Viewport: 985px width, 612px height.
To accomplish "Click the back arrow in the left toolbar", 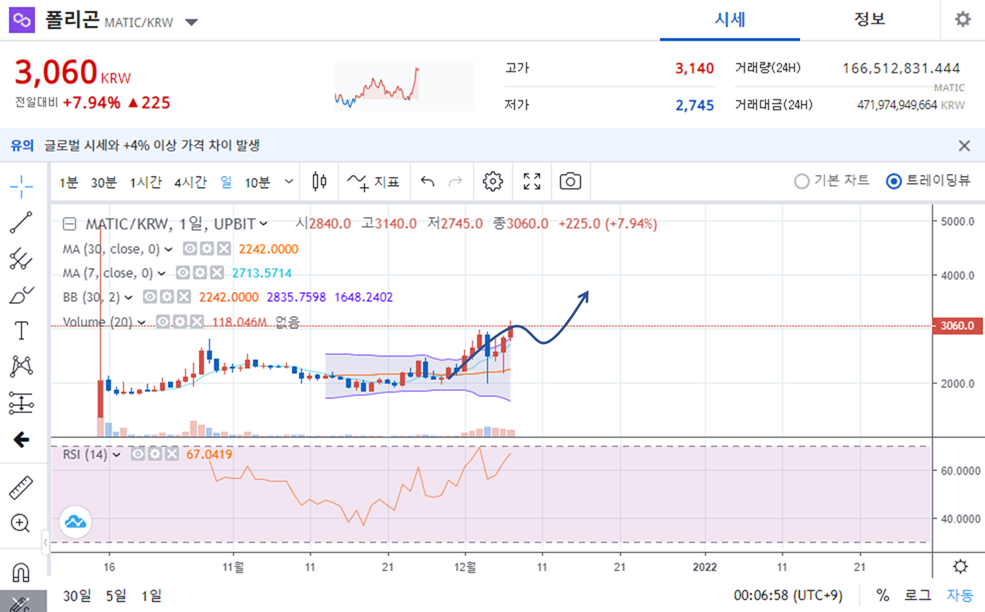I will pos(21,439).
